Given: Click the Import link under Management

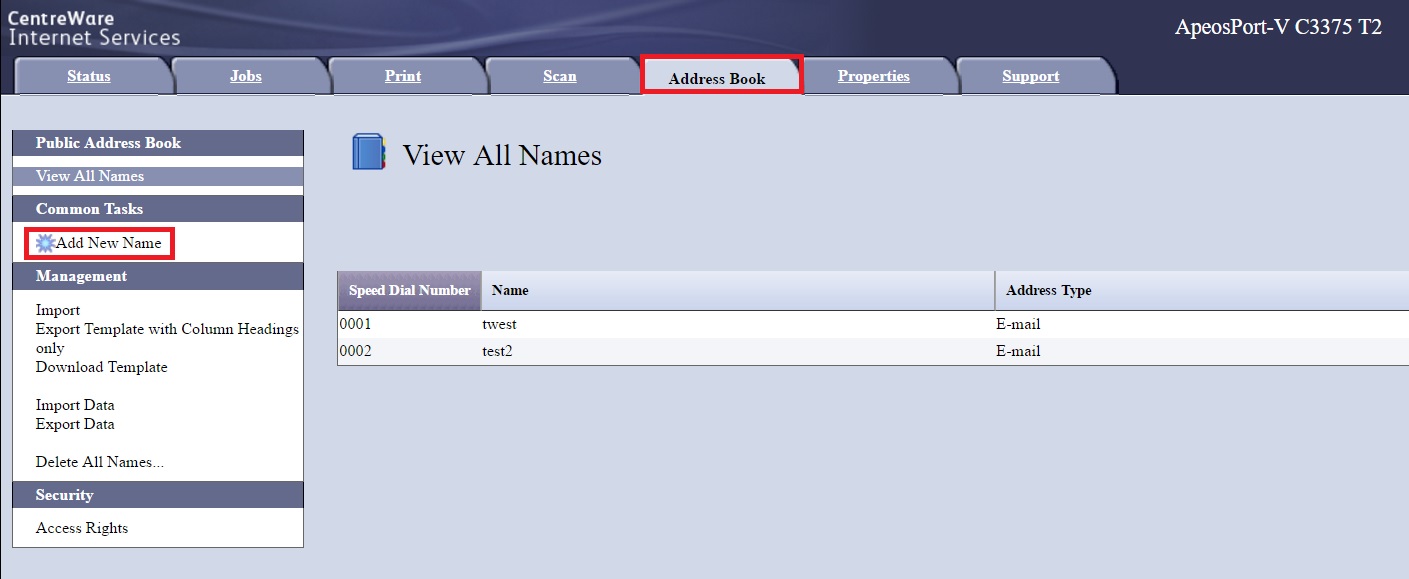Looking at the screenshot, I should (58, 310).
